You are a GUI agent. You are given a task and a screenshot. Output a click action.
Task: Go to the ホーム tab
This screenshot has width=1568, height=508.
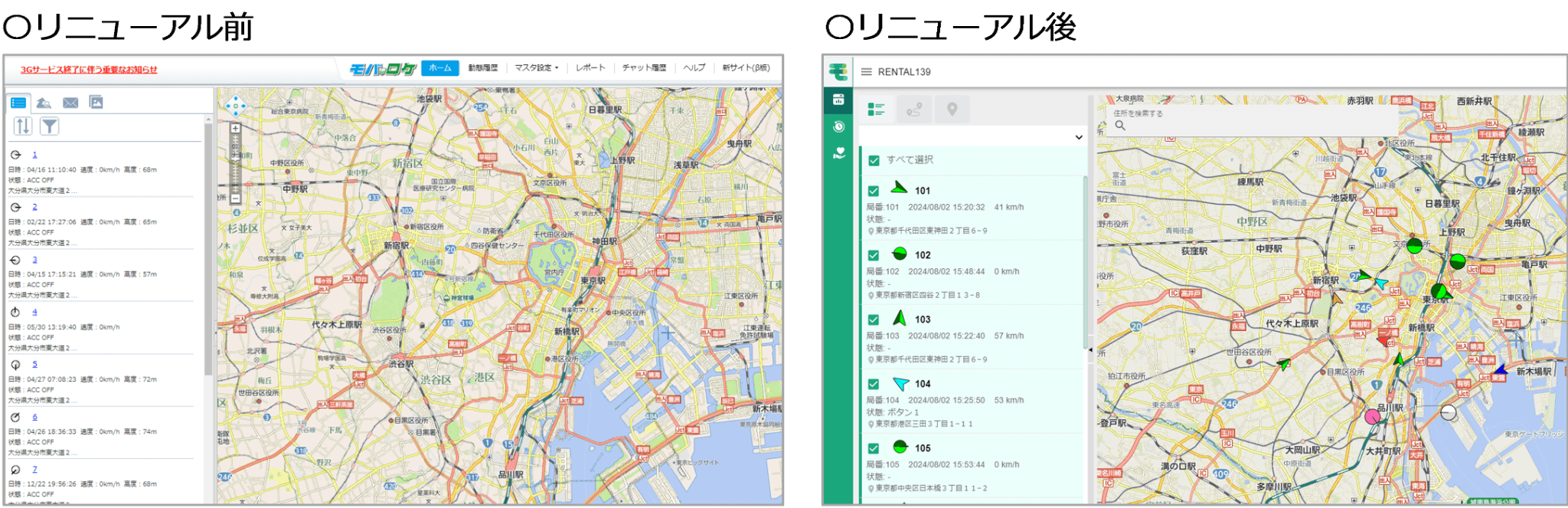click(439, 68)
